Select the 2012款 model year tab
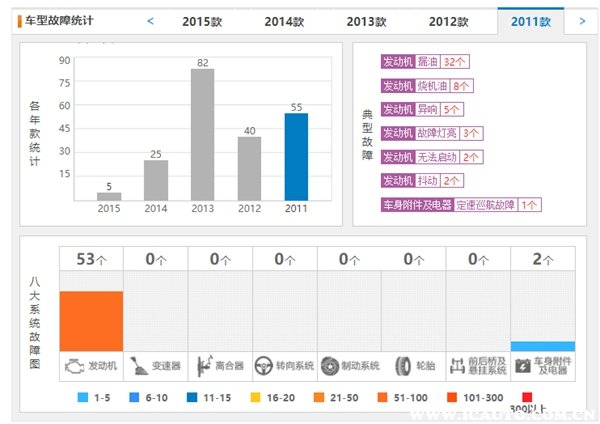Viewport: 600px width, 424px height. point(448,21)
